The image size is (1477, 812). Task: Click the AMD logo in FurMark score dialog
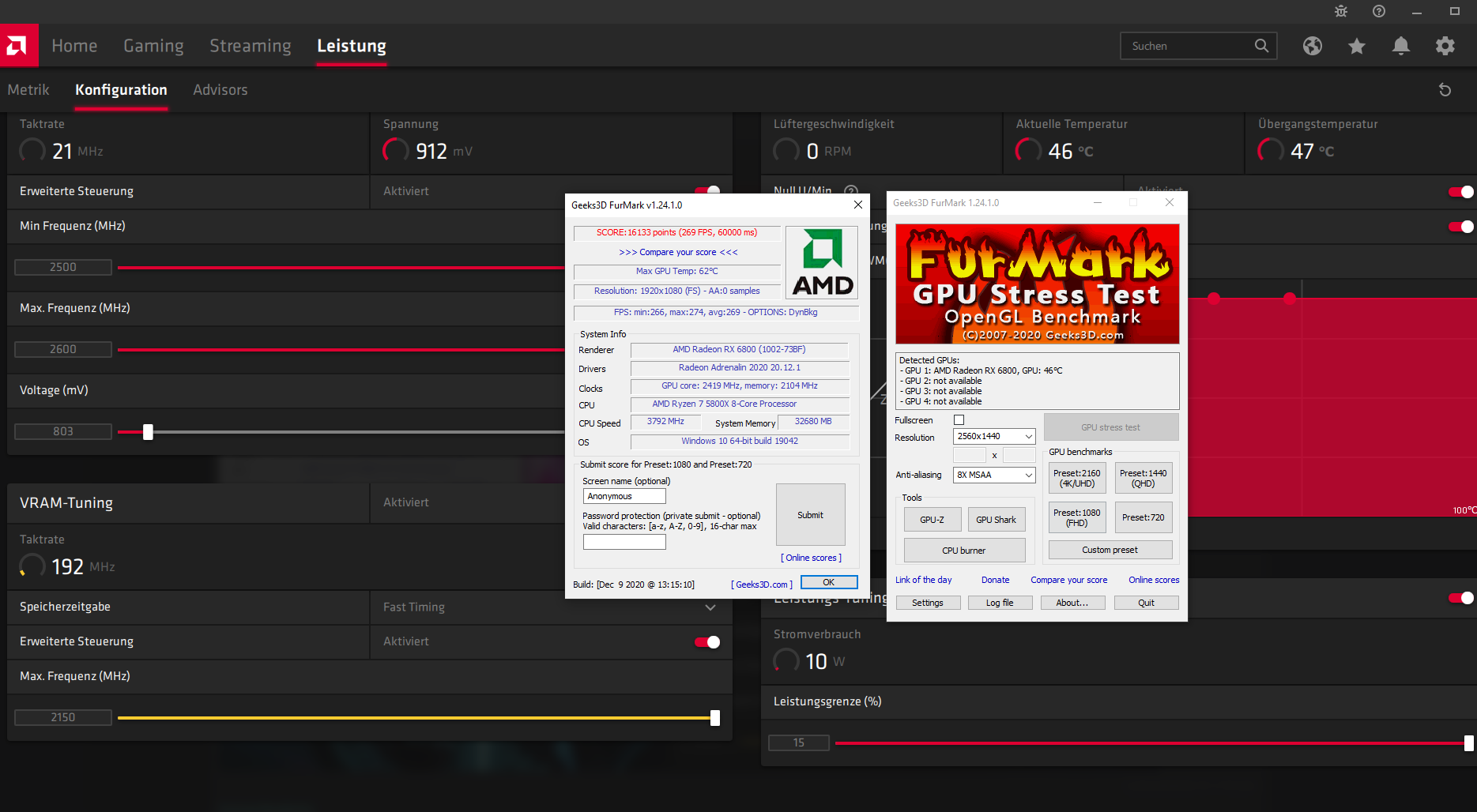coord(822,262)
